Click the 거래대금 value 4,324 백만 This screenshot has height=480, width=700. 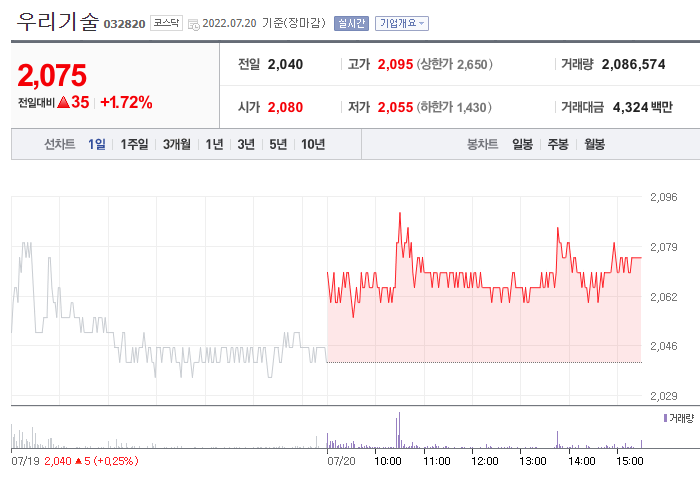(642, 107)
